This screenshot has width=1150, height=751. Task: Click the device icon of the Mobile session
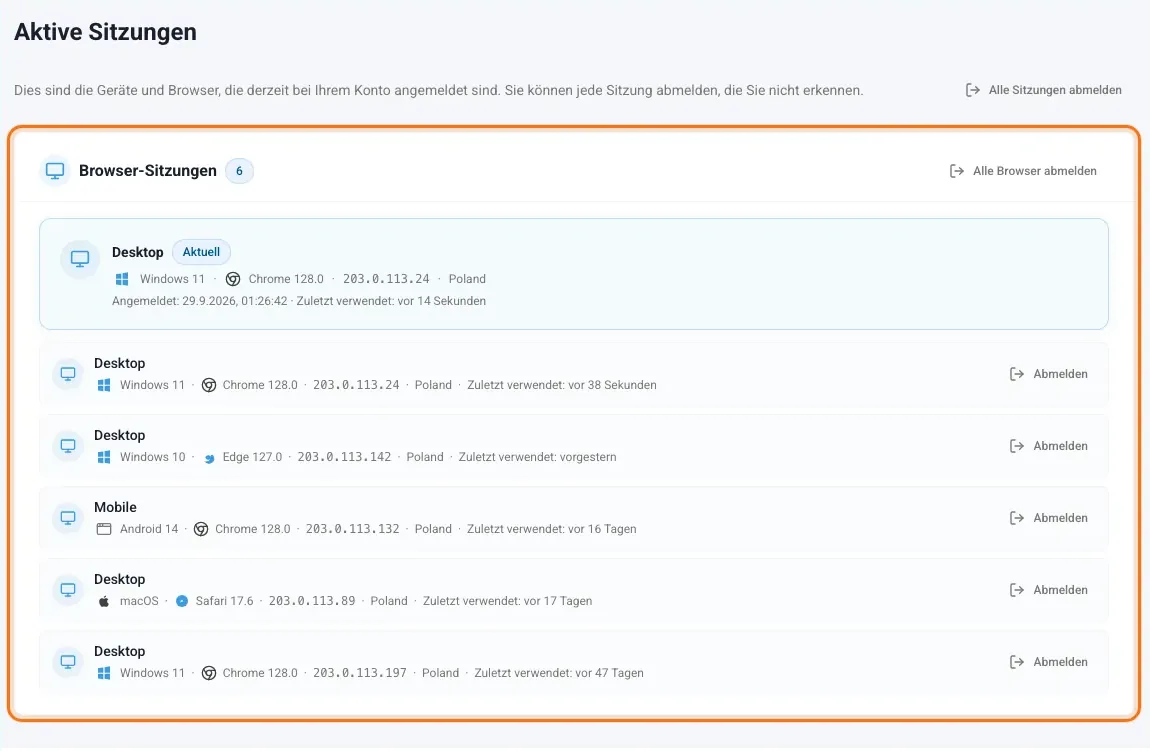point(67,518)
